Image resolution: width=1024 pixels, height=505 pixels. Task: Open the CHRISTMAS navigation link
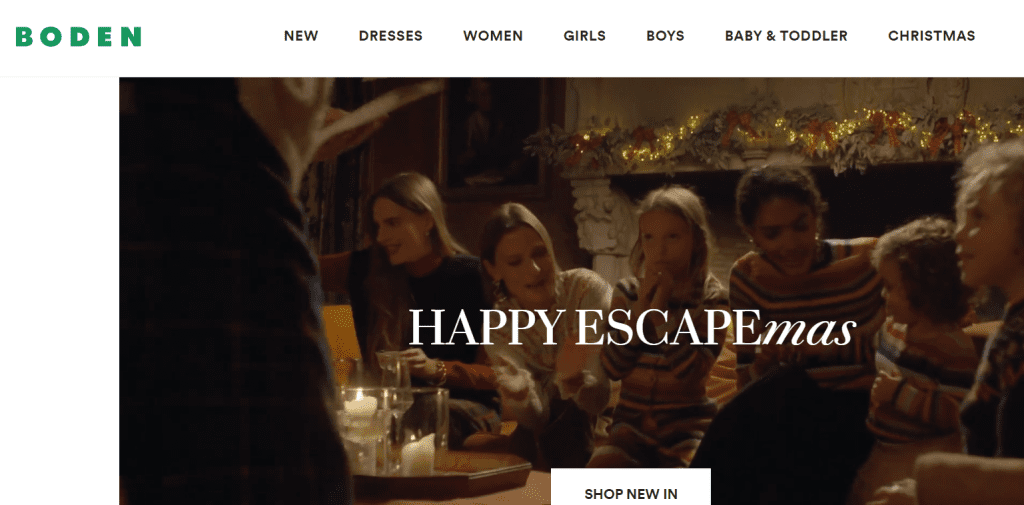pos(931,36)
